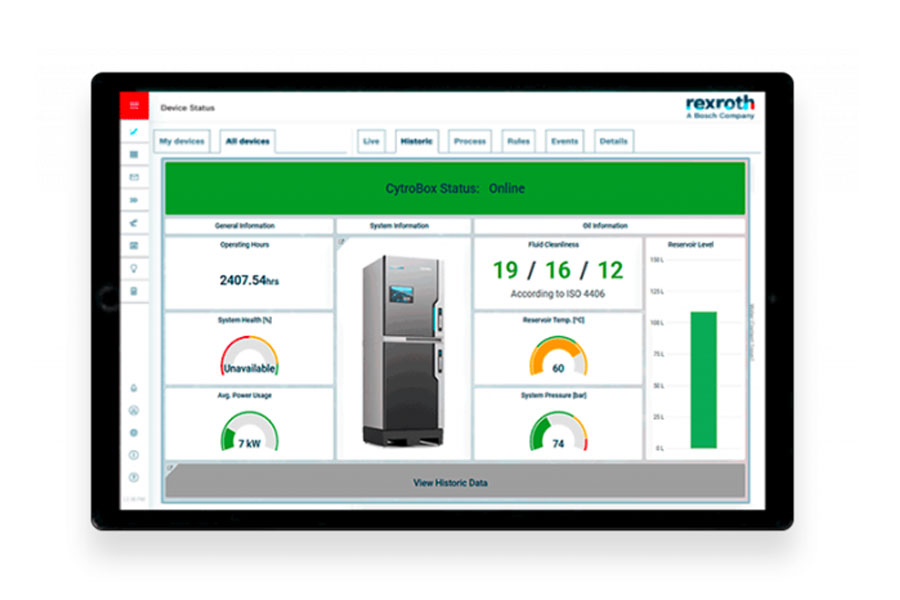Click the Rexroth logo

pos(720,107)
